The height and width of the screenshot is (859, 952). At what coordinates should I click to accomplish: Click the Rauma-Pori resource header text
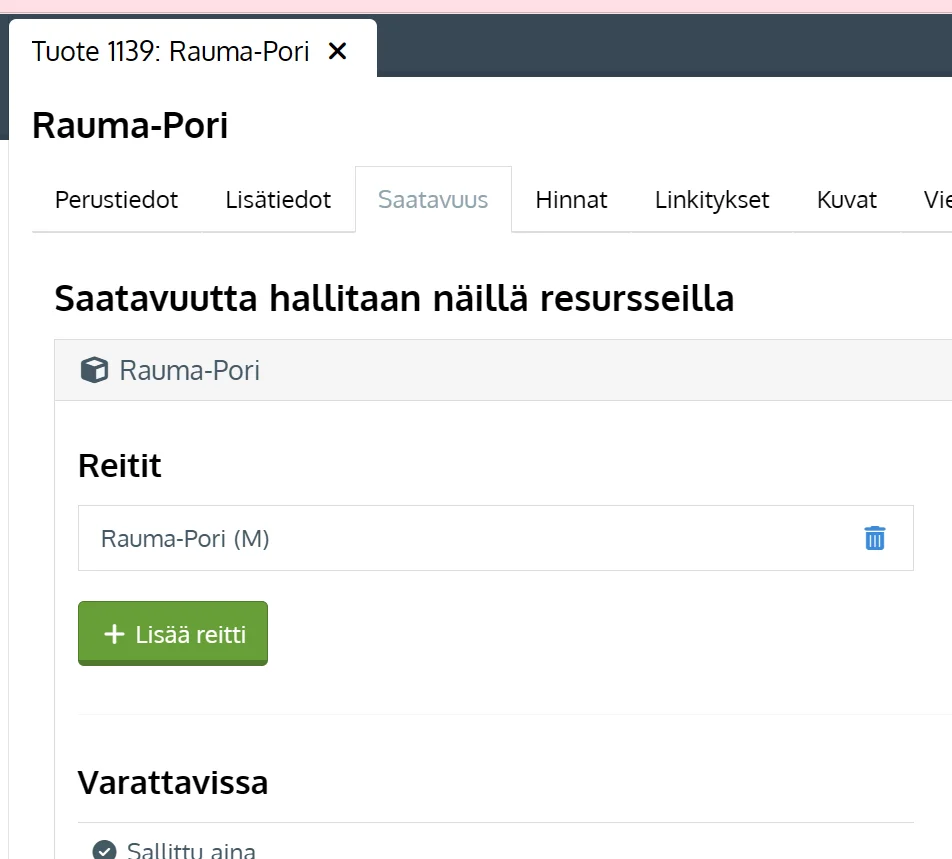click(x=189, y=370)
